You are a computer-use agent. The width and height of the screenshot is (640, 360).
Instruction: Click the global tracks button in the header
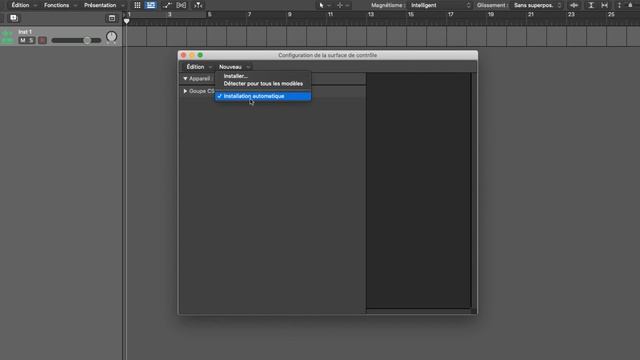click(111, 18)
